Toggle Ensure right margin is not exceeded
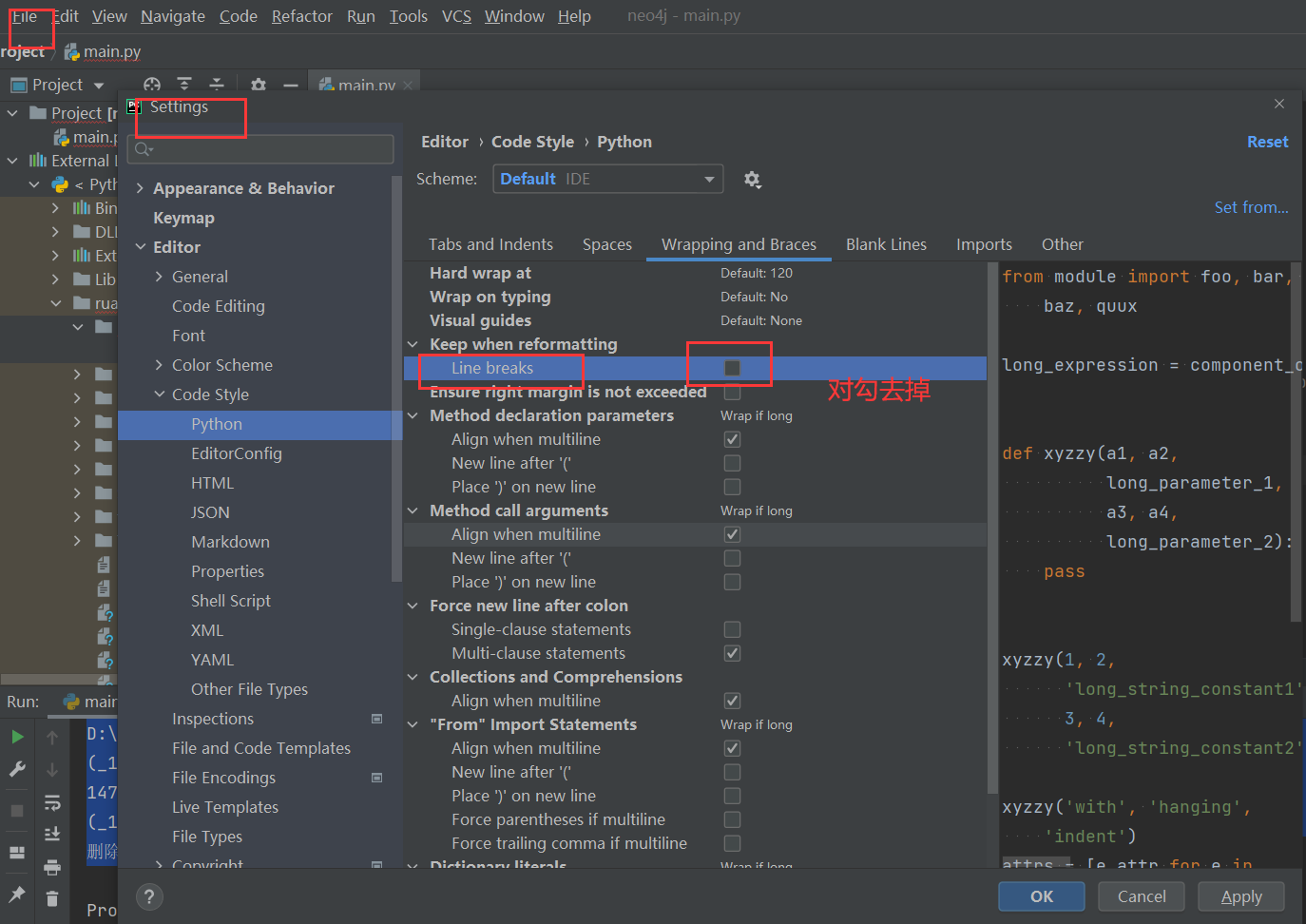Image resolution: width=1306 pixels, height=924 pixels. (732, 392)
